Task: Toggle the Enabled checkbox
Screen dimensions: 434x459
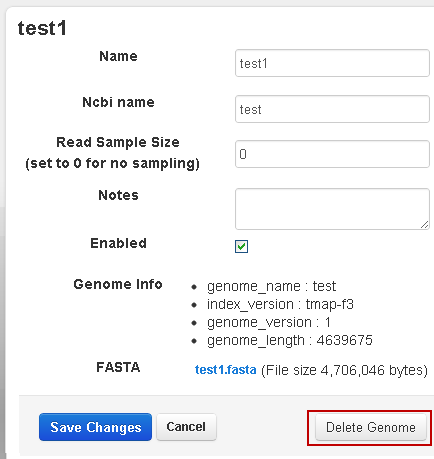Action: [241, 247]
